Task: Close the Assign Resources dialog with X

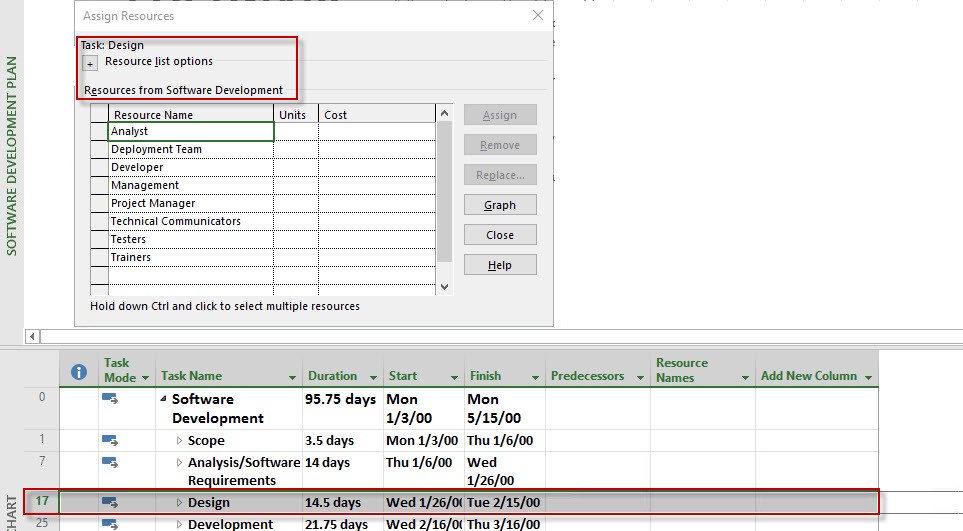Action: click(538, 15)
